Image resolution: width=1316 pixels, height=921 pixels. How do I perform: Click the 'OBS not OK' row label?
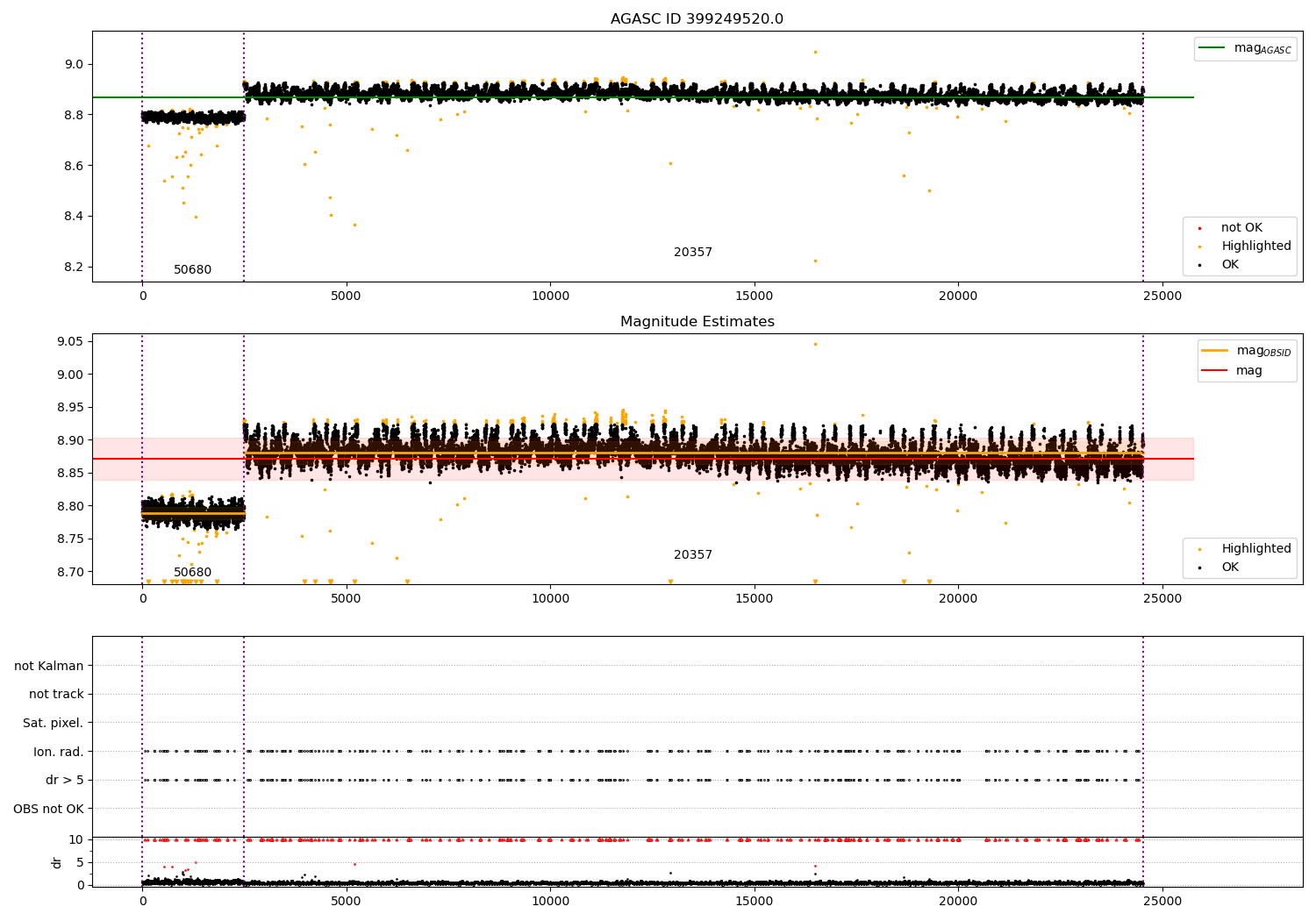(48, 809)
